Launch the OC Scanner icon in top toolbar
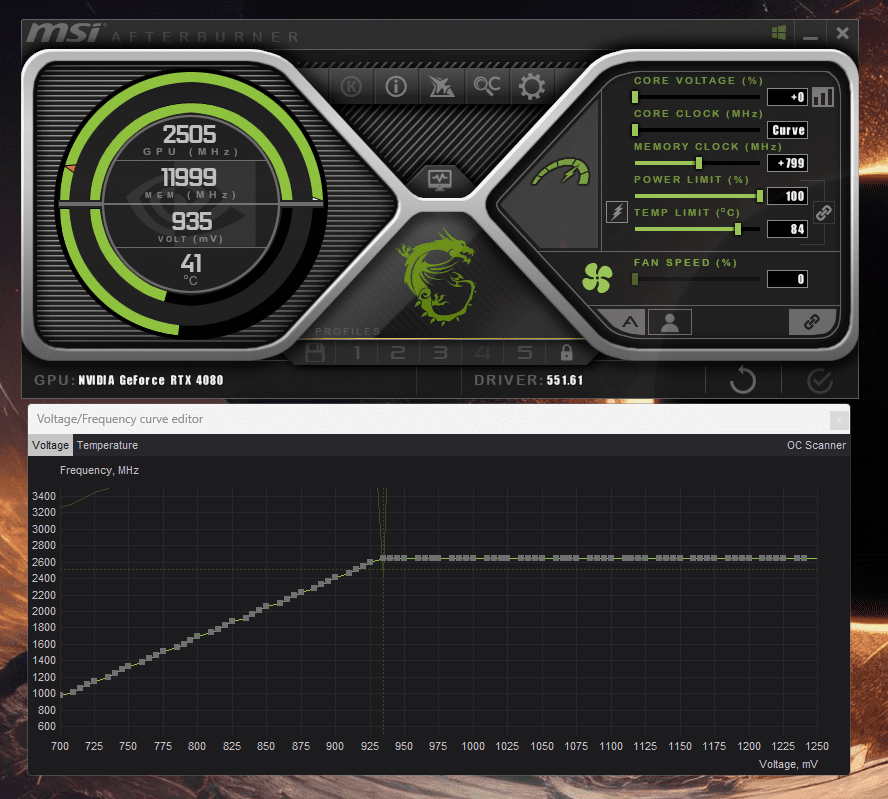This screenshot has height=799, width=888. click(486, 86)
